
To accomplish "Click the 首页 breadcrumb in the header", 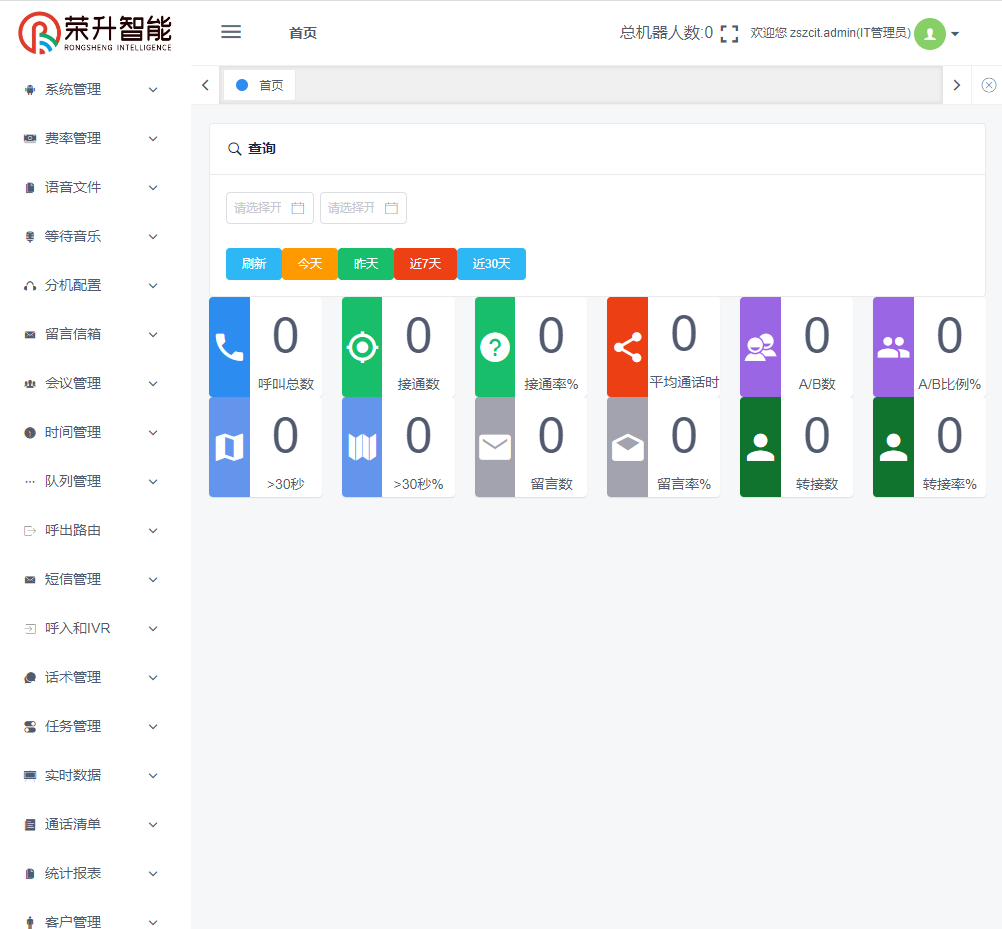I will (303, 33).
